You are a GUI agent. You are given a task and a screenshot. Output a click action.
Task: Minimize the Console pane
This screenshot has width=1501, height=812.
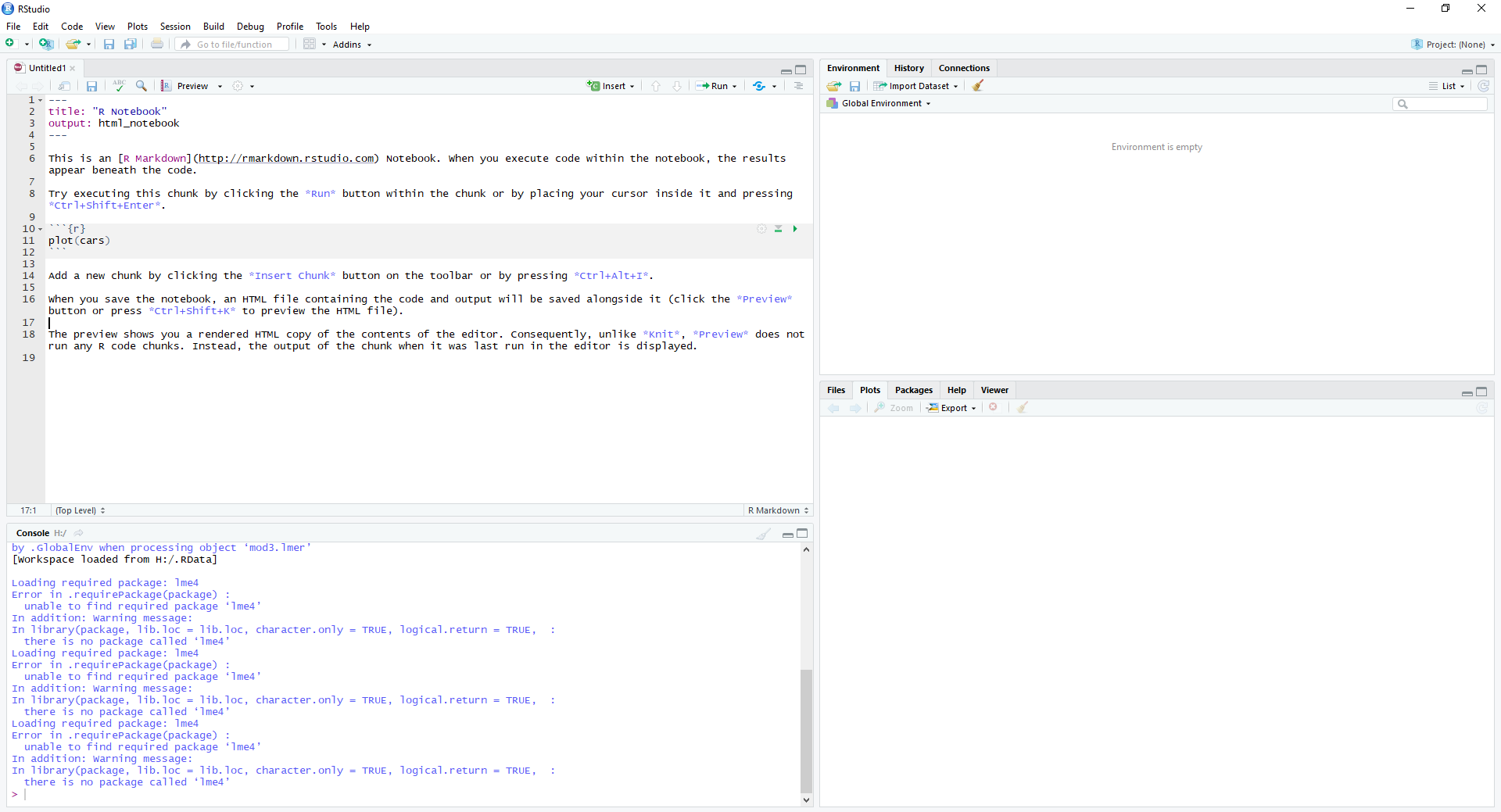tap(787, 535)
